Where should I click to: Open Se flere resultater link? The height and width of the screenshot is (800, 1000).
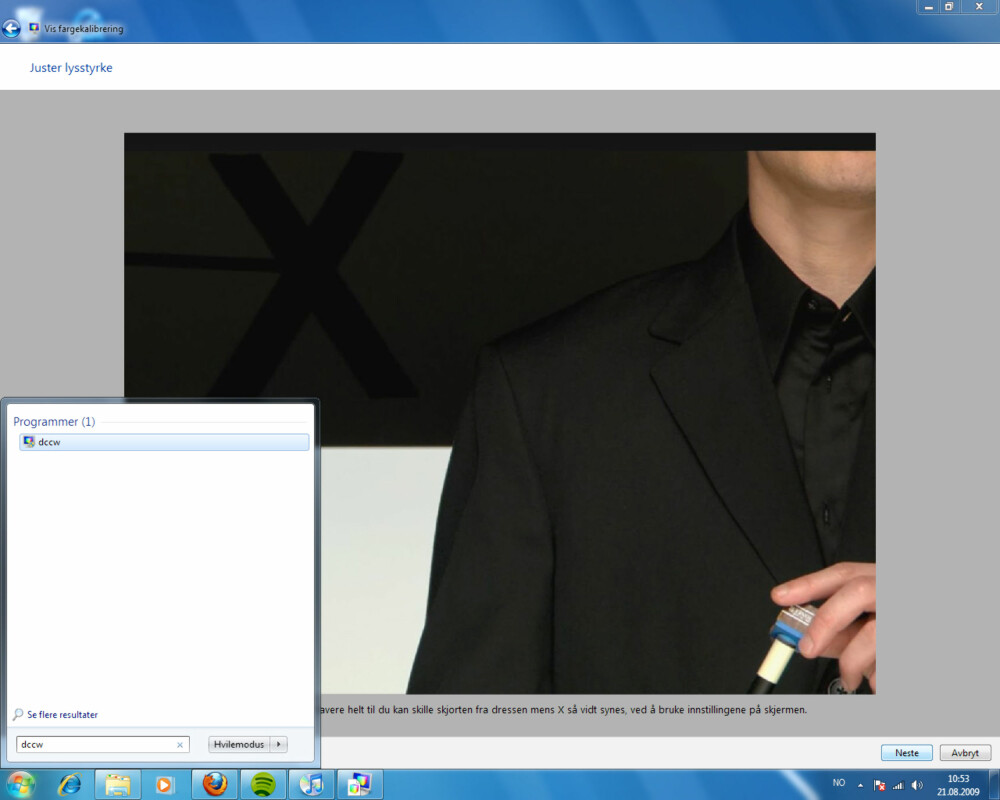point(62,715)
